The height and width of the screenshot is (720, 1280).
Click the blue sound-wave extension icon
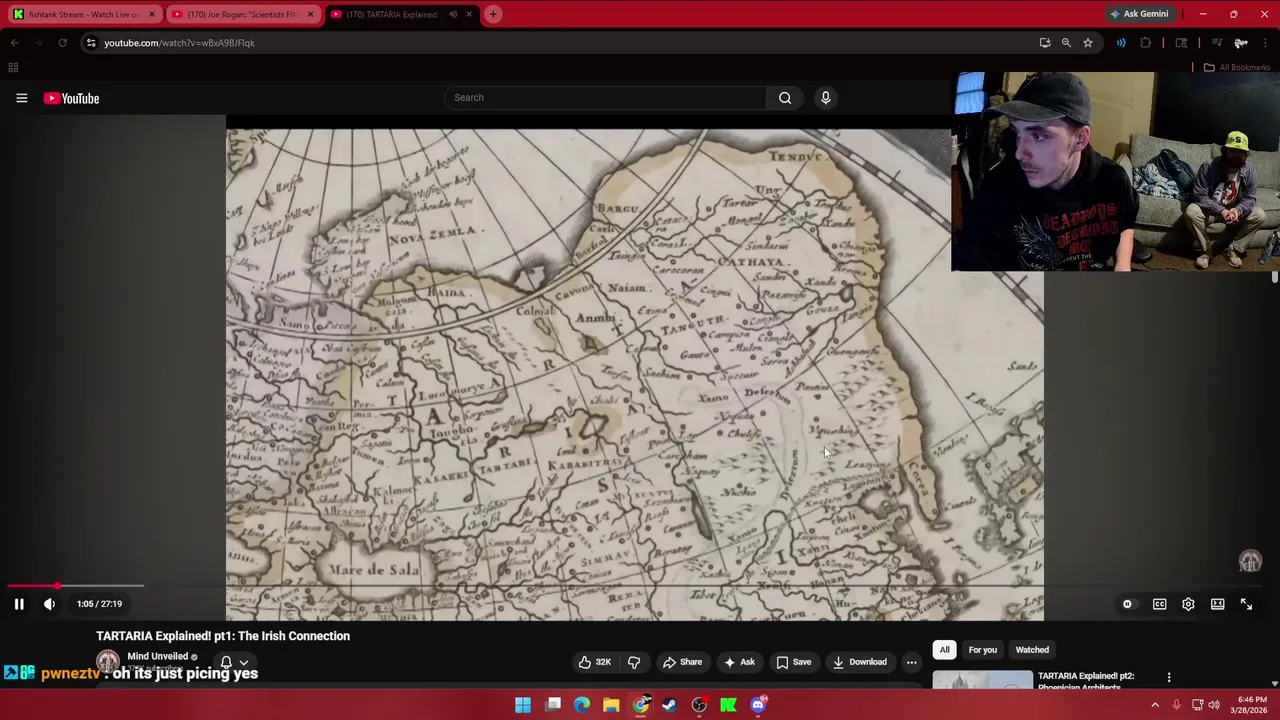(x=1121, y=43)
